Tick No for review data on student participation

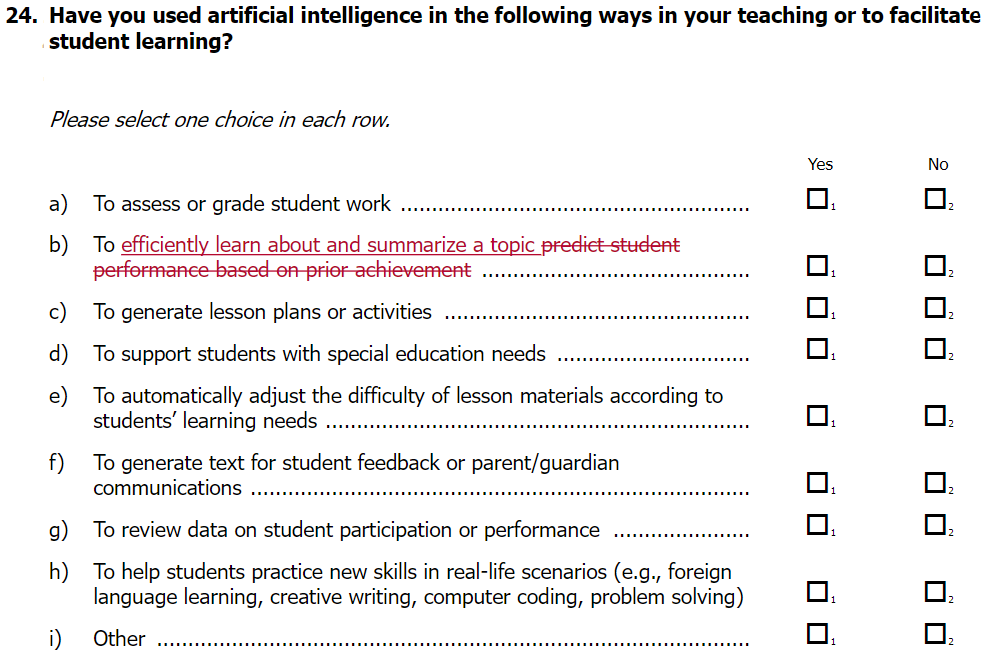[936, 525]
